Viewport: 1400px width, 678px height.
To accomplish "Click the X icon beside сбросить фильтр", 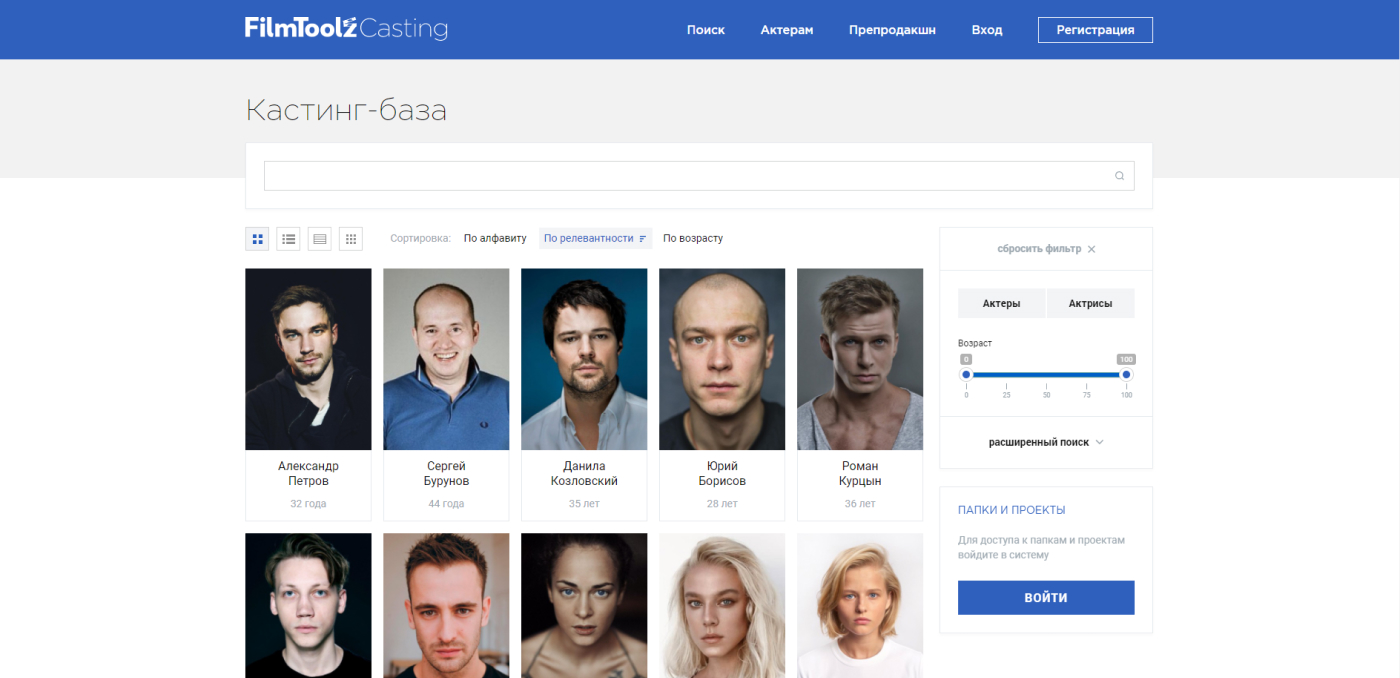I will [x=1091, y=249].
